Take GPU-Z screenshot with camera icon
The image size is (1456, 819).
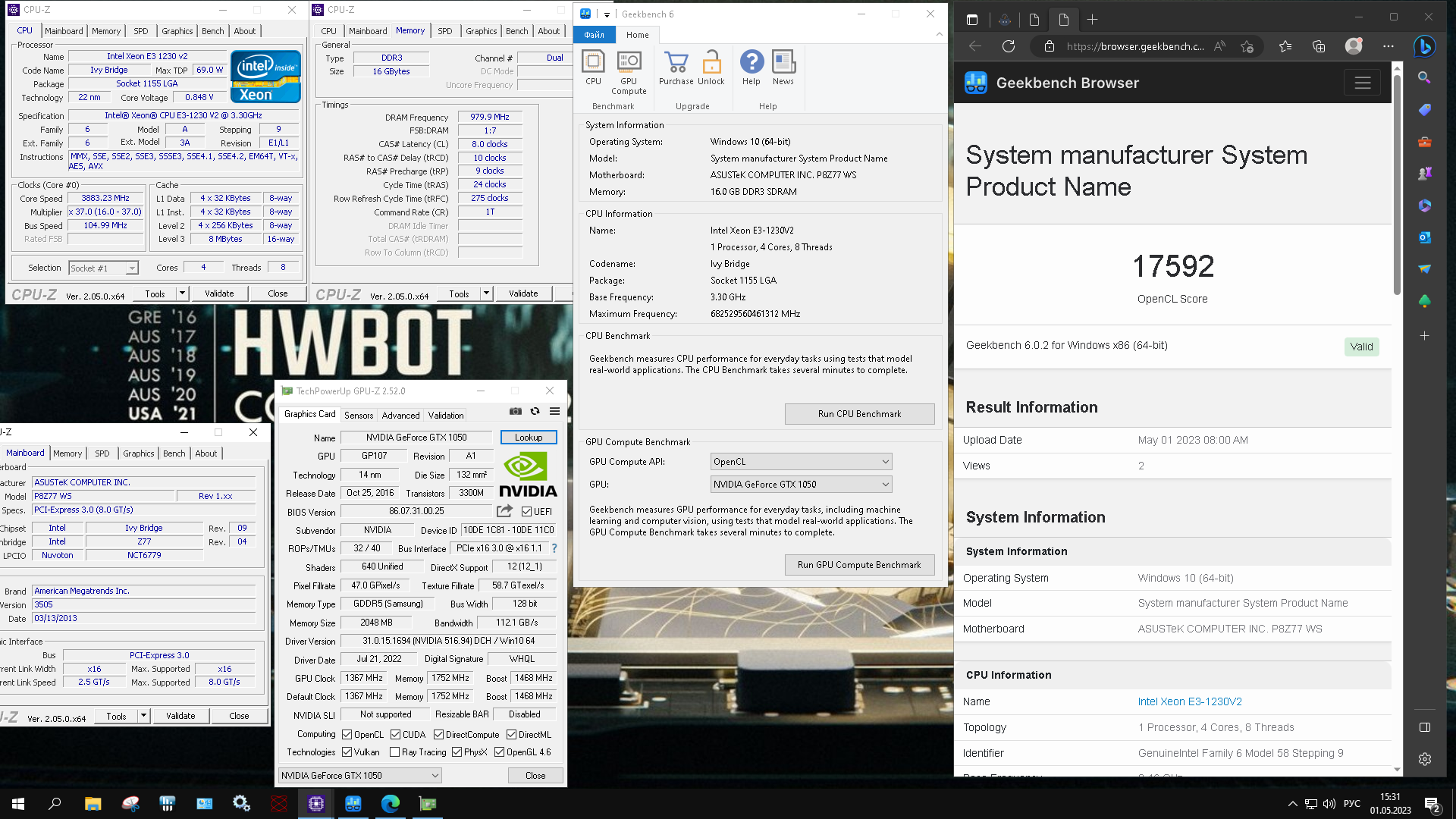pos(516,411)
